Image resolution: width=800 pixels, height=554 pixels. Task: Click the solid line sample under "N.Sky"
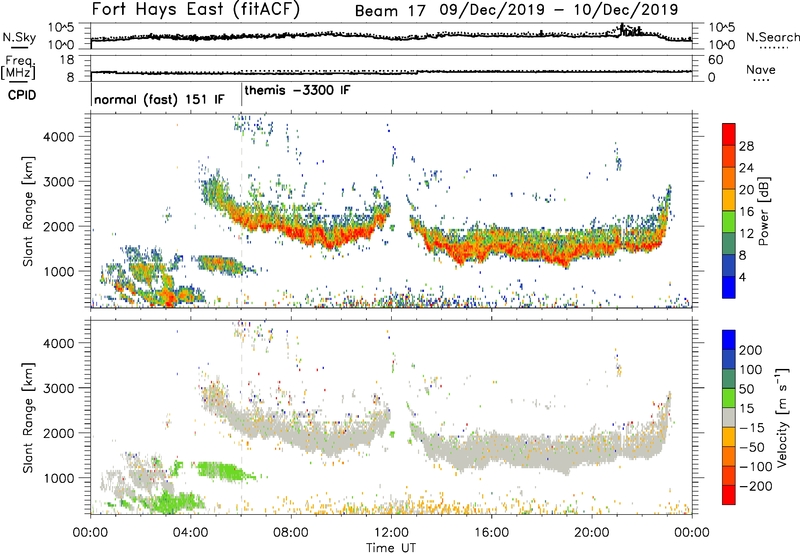tap(19, 47)
